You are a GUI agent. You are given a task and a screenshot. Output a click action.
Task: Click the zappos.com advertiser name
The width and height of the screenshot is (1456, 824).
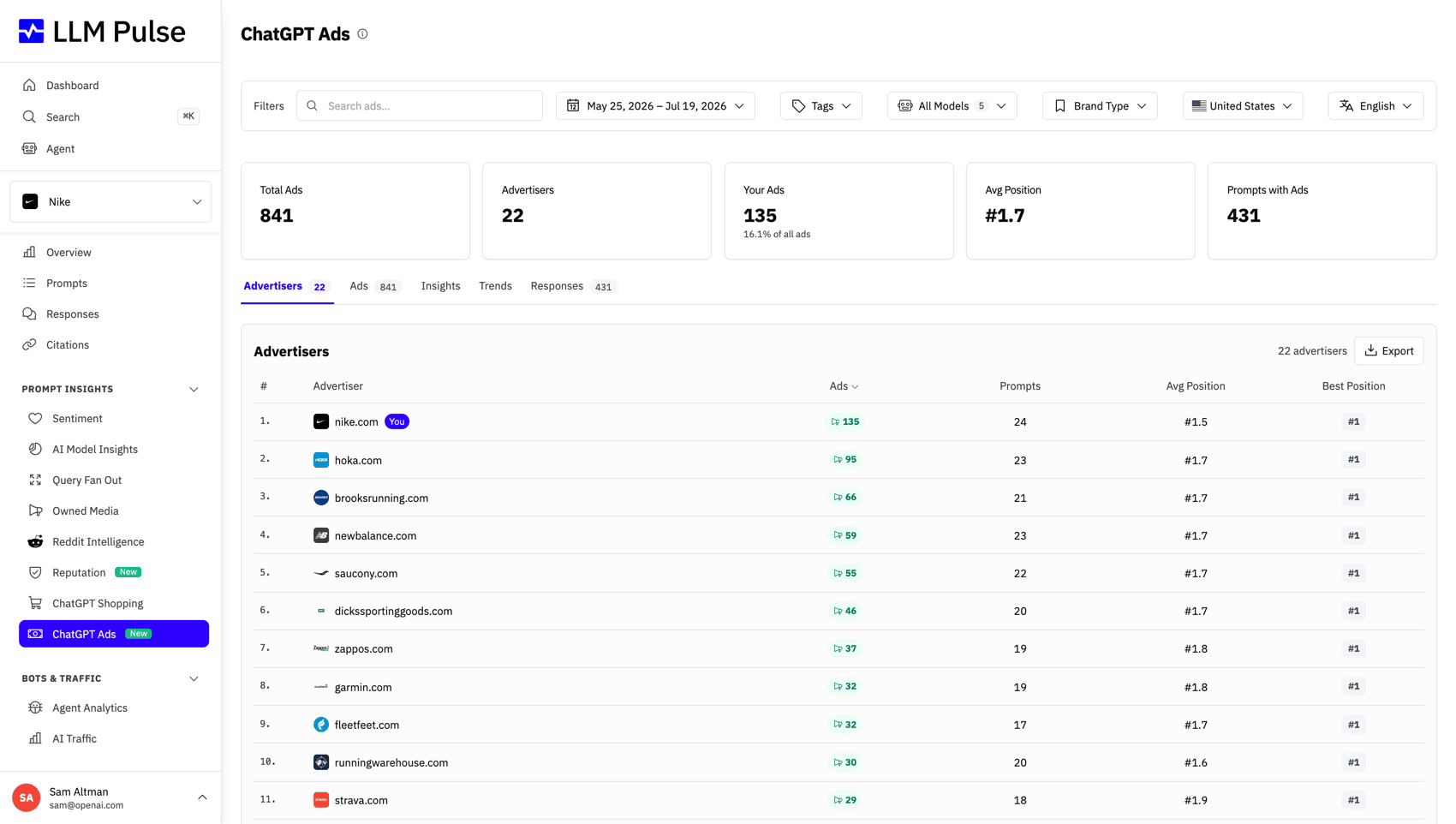(x=363, y=649)
